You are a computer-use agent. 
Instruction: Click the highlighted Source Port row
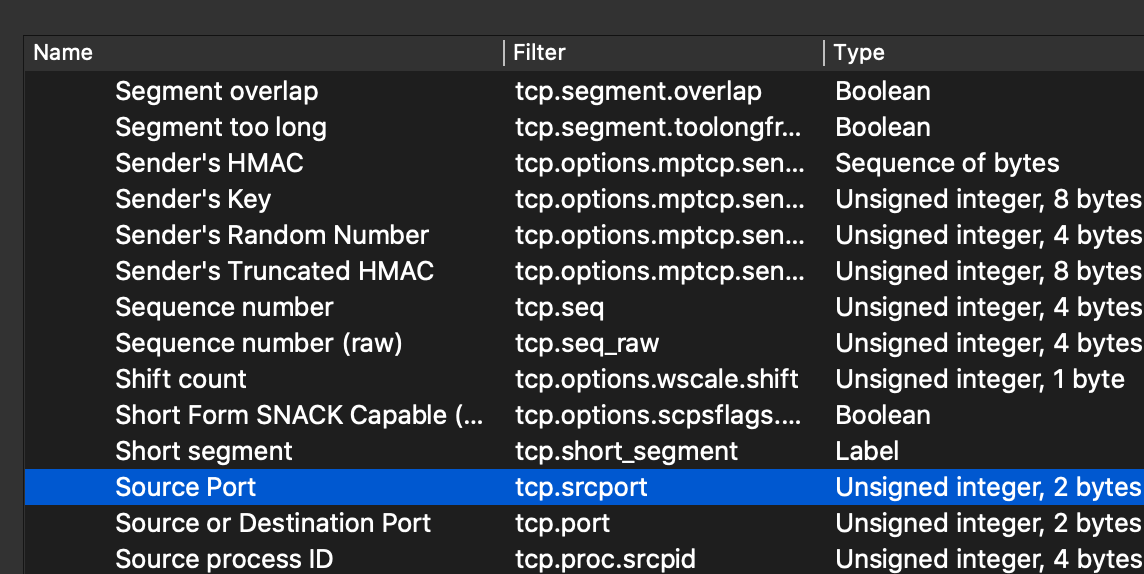186,487
